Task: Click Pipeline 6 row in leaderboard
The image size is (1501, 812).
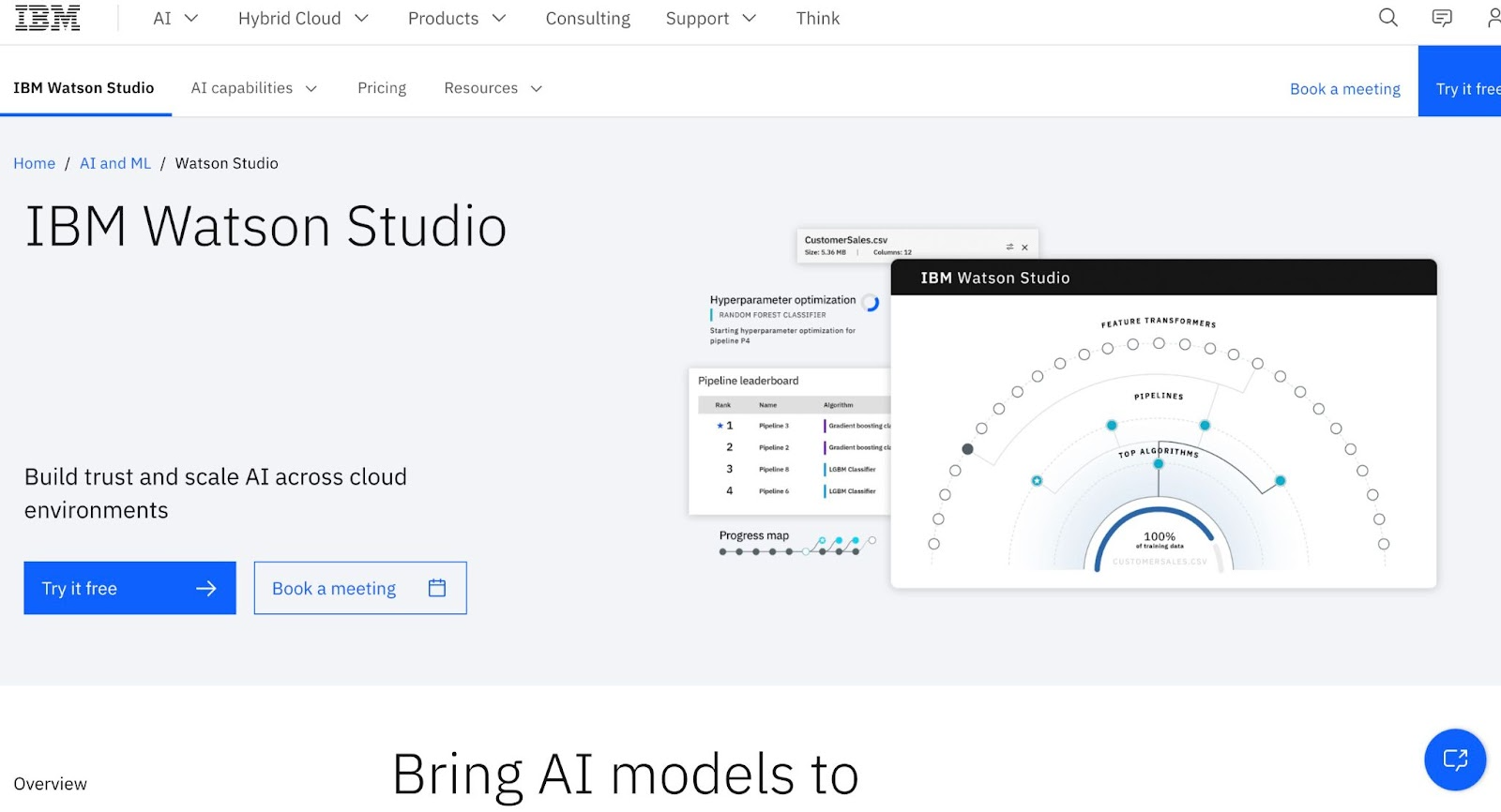Action: click(x=794, y=490)
